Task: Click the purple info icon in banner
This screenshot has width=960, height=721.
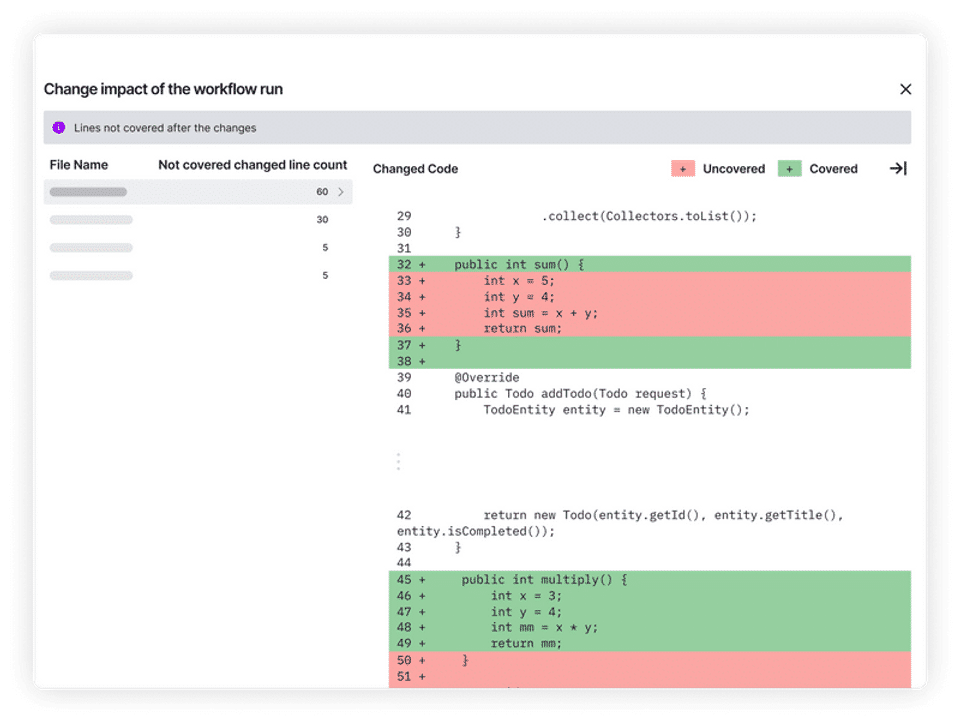Action: [59, 127]
